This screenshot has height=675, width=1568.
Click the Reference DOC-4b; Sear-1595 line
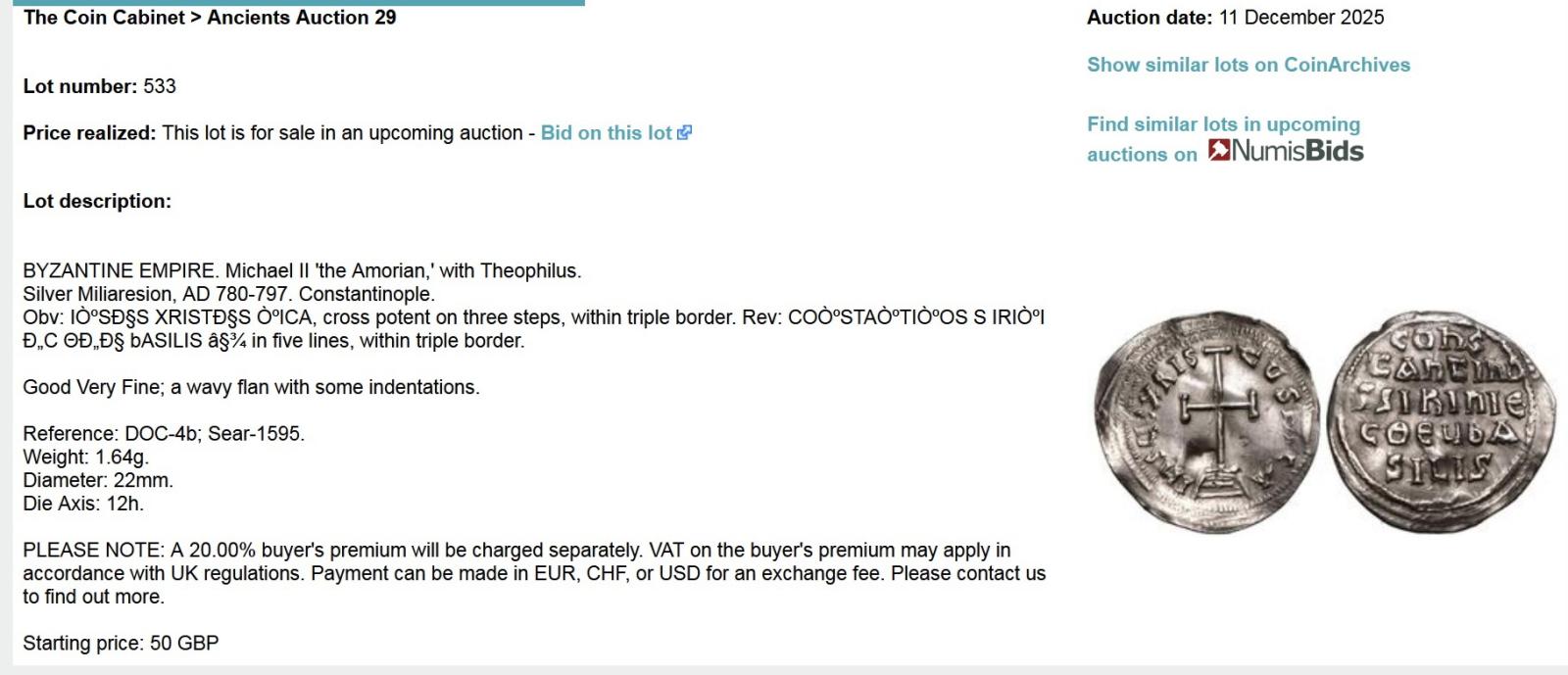coord(164,433)
